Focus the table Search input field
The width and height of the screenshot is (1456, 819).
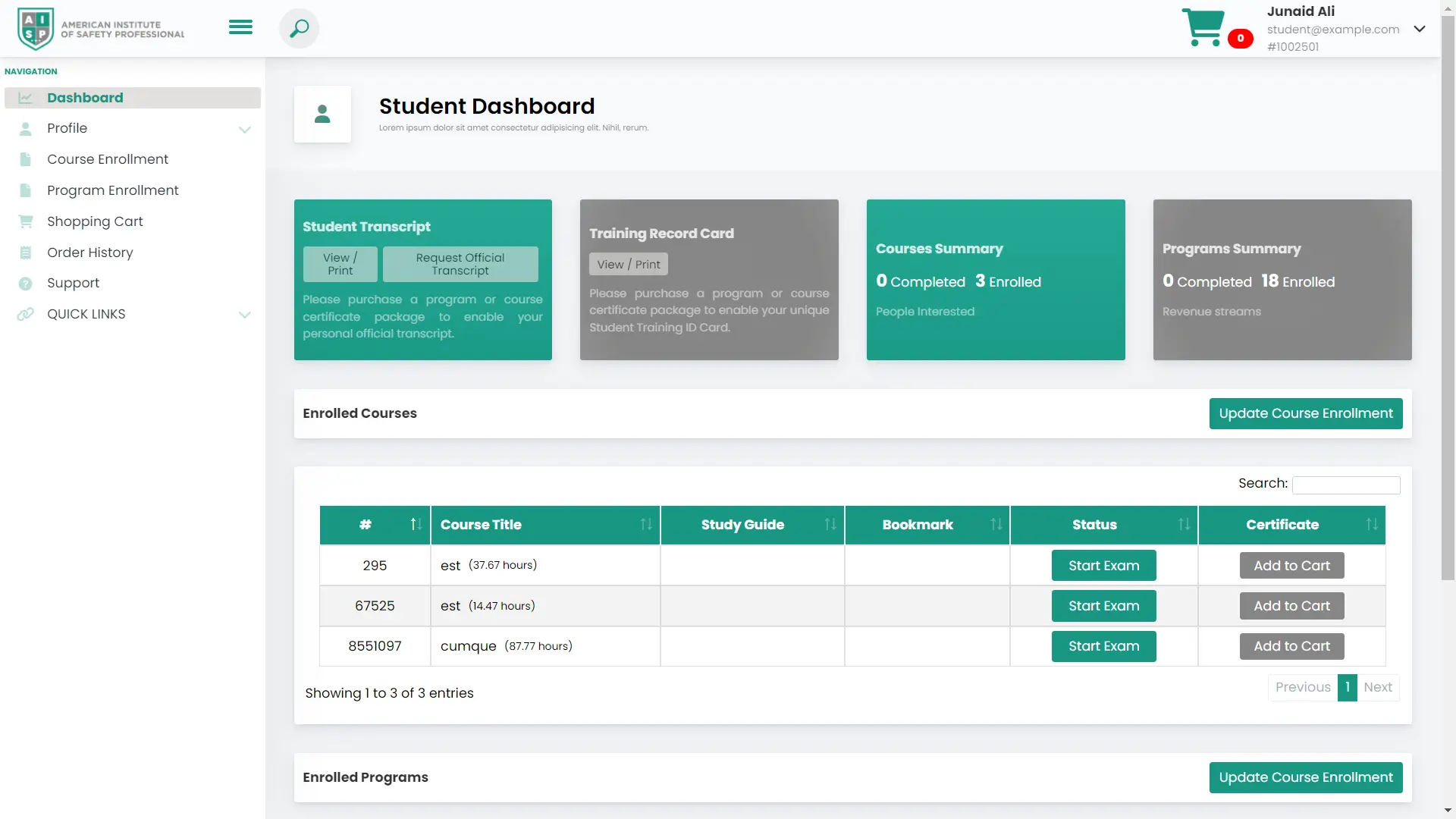(1346, 485)
